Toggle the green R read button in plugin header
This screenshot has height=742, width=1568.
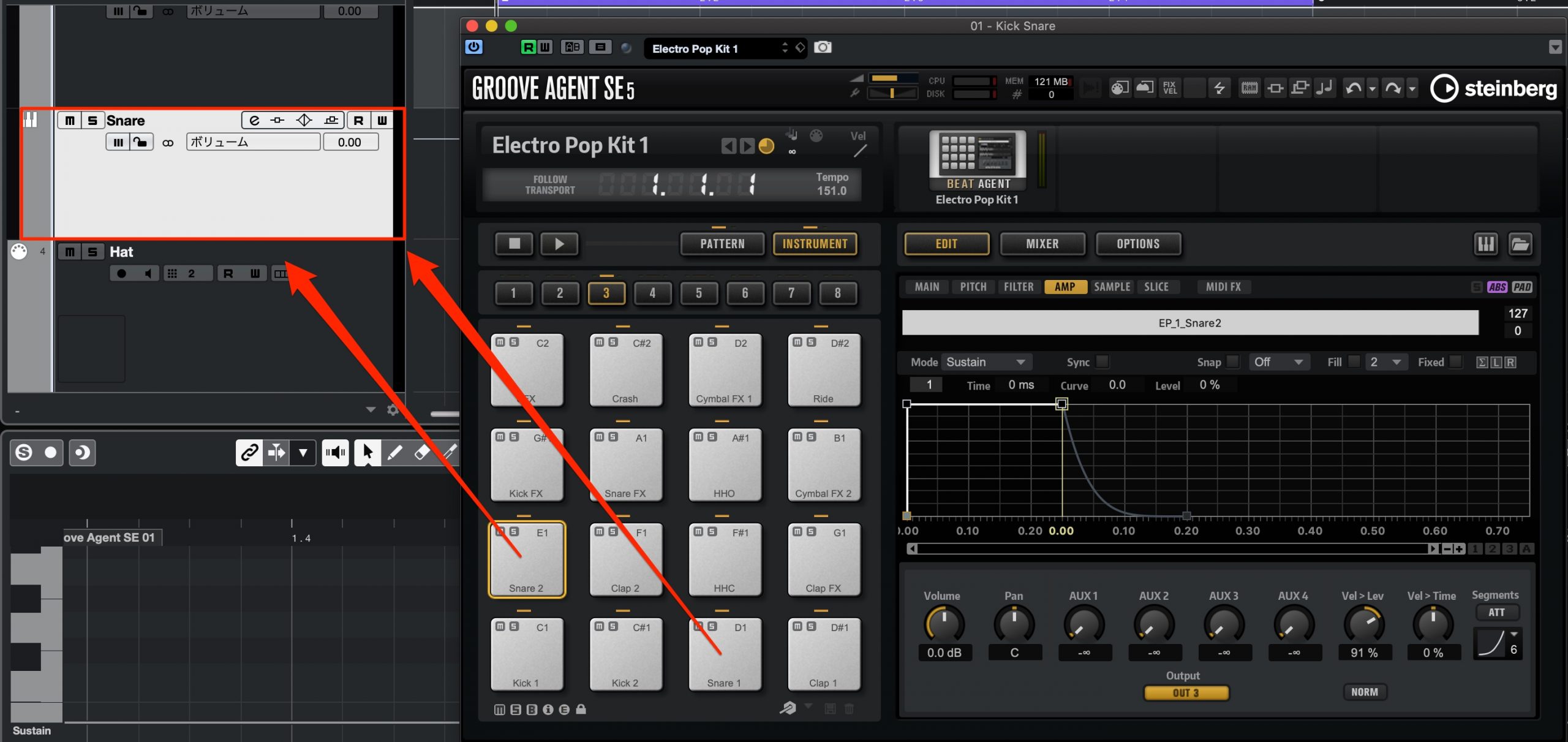[528, 47]
